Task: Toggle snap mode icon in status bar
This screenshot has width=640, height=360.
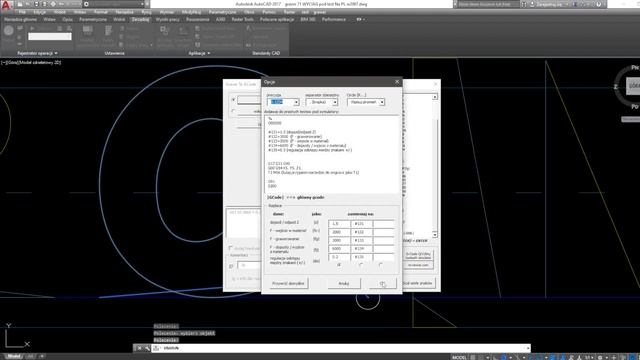Action: [481, 357]
